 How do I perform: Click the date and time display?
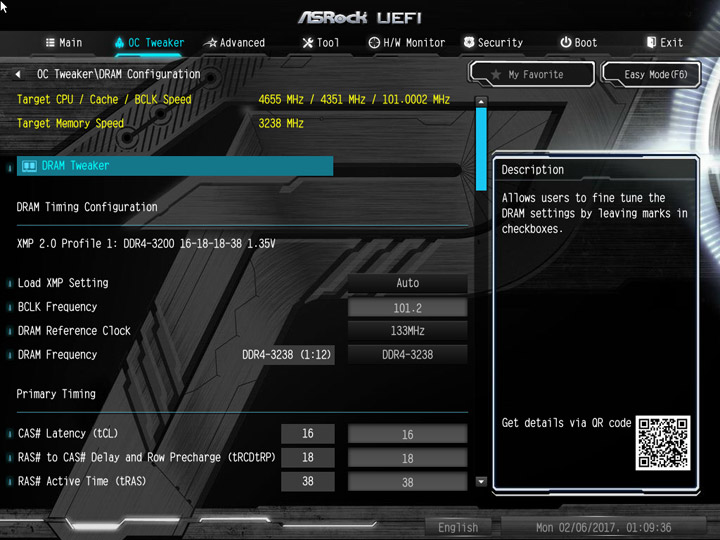(x=603, y=528)
